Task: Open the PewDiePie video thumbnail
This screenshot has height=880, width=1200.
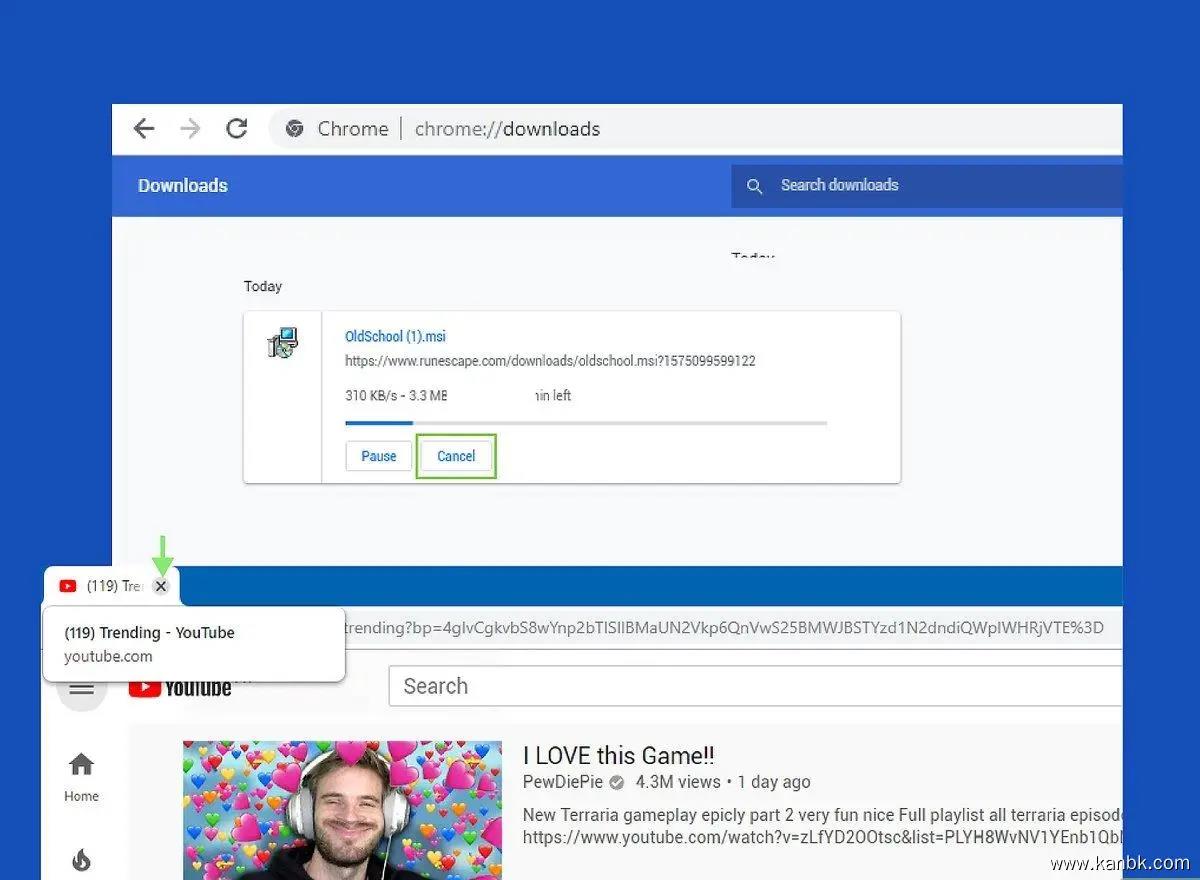Action: (x=342, y=810)
